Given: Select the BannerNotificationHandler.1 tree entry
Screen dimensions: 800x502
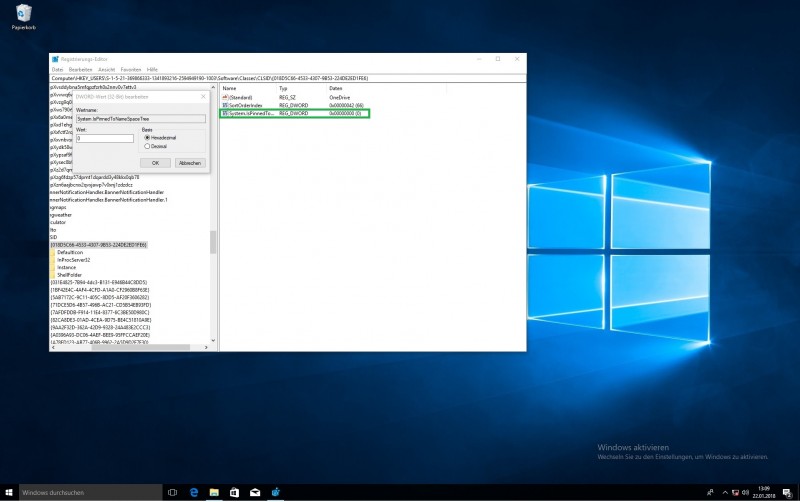Looking at the screenshot, I should 109,200.
